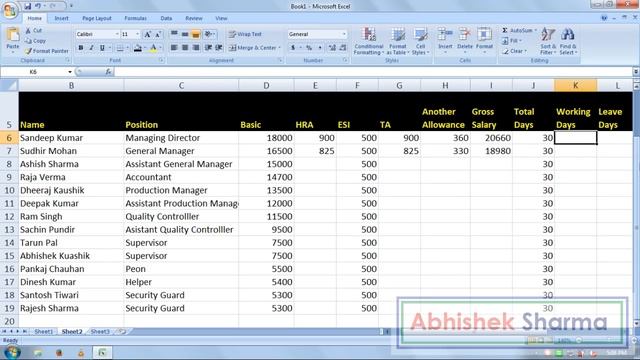Click the Excel icon in the taskbar
This screenshot has width=640, height=360.
click(102, 353)
